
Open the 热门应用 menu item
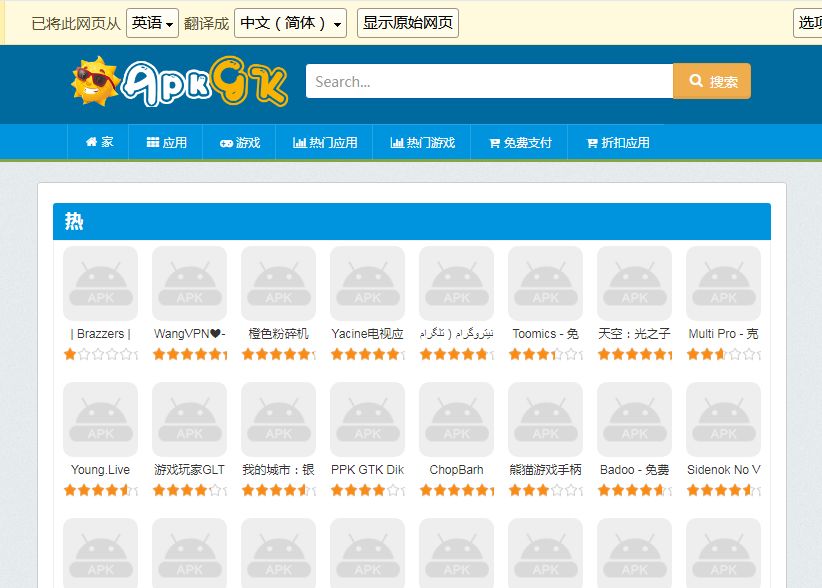pyautogui.click(x=325, y=142)
